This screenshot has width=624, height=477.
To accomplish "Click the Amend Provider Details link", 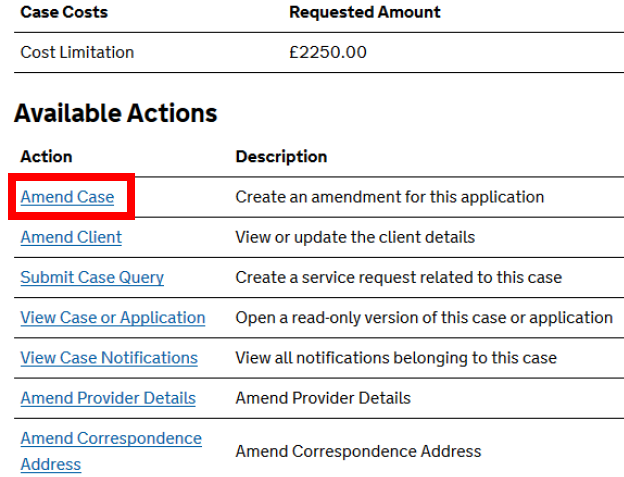I will coord(108,398).
